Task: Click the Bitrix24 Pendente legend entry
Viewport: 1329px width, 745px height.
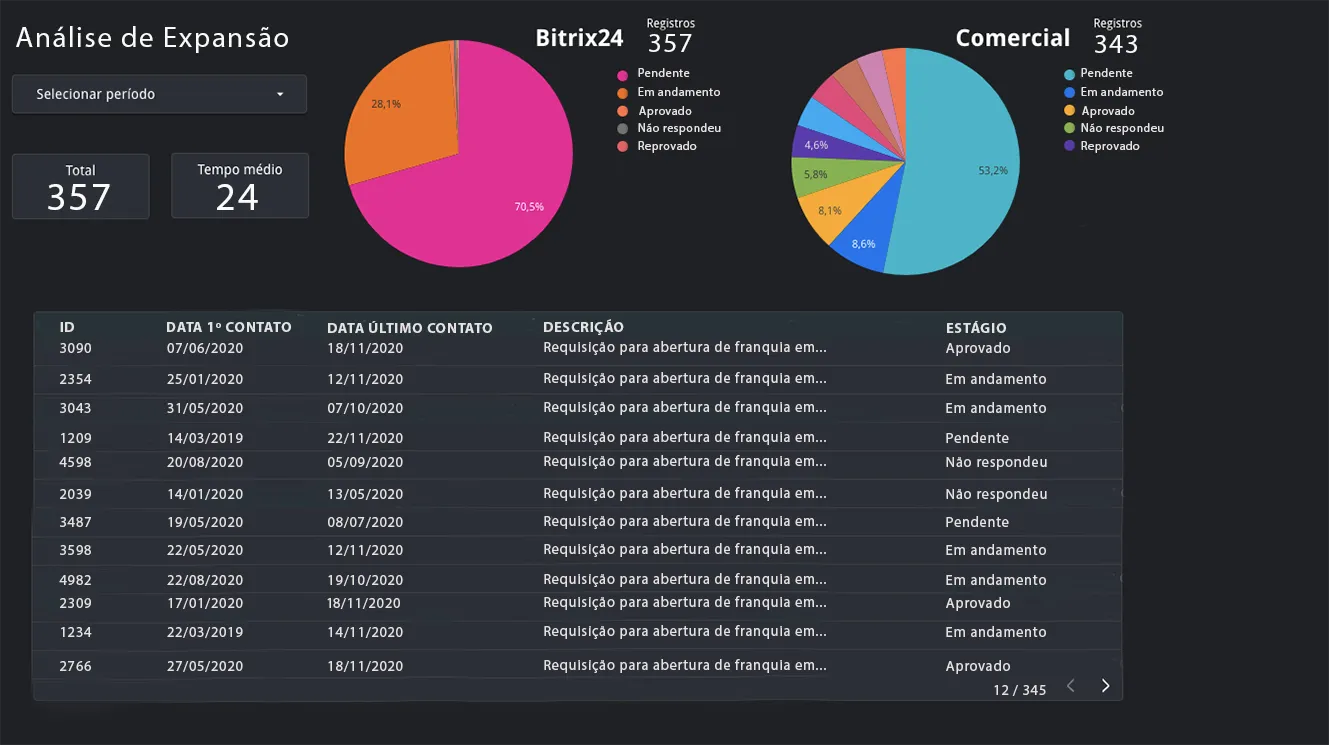Action: 653,74
